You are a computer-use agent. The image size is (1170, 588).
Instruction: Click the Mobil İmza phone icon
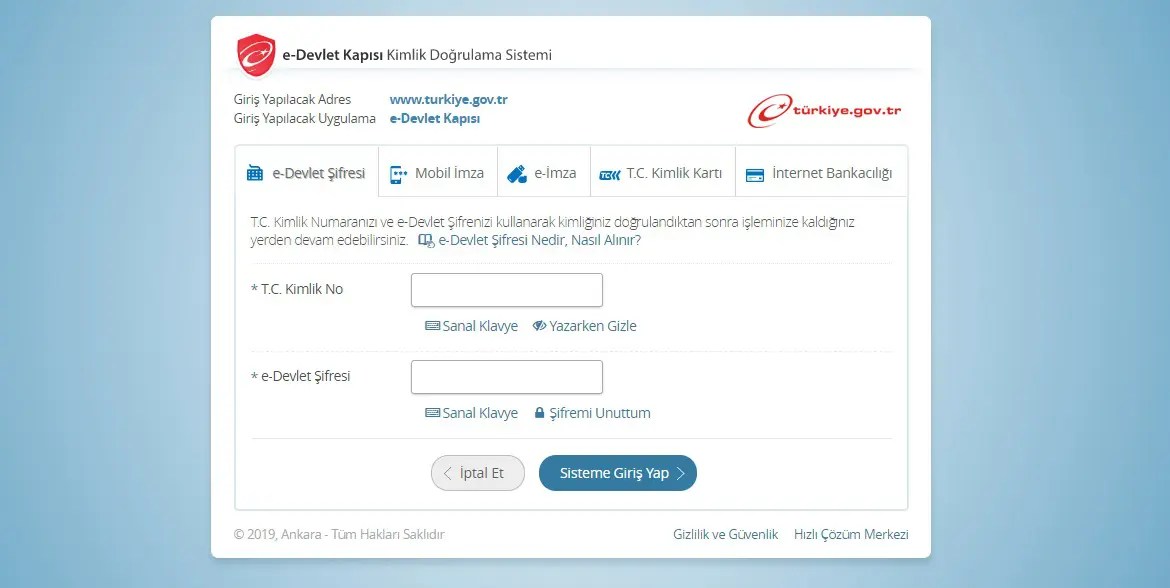tap(398, 174)
